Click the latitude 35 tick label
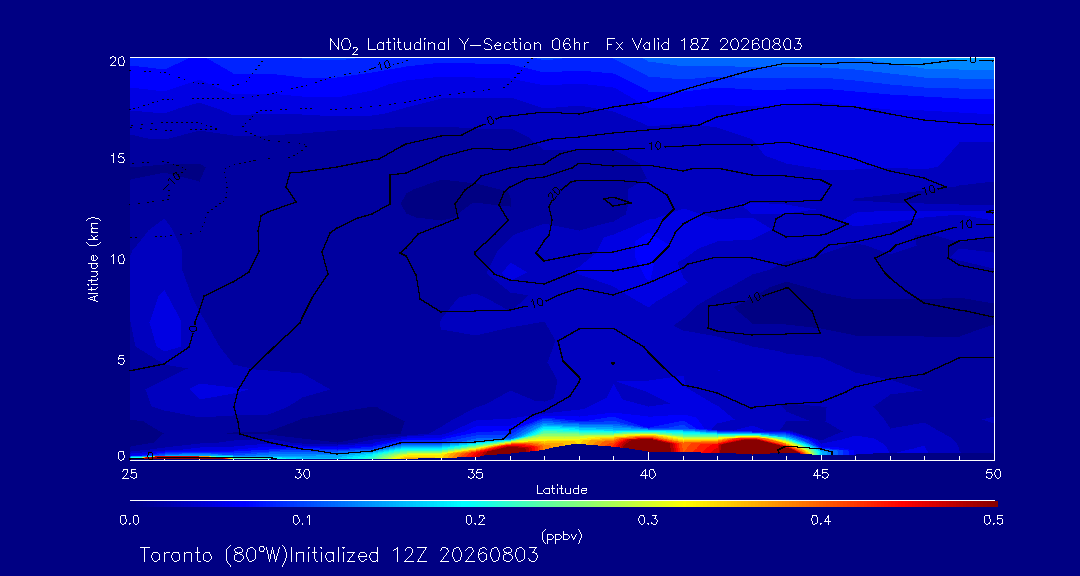Screen dimensions: 1080x576 click(475, 474)
